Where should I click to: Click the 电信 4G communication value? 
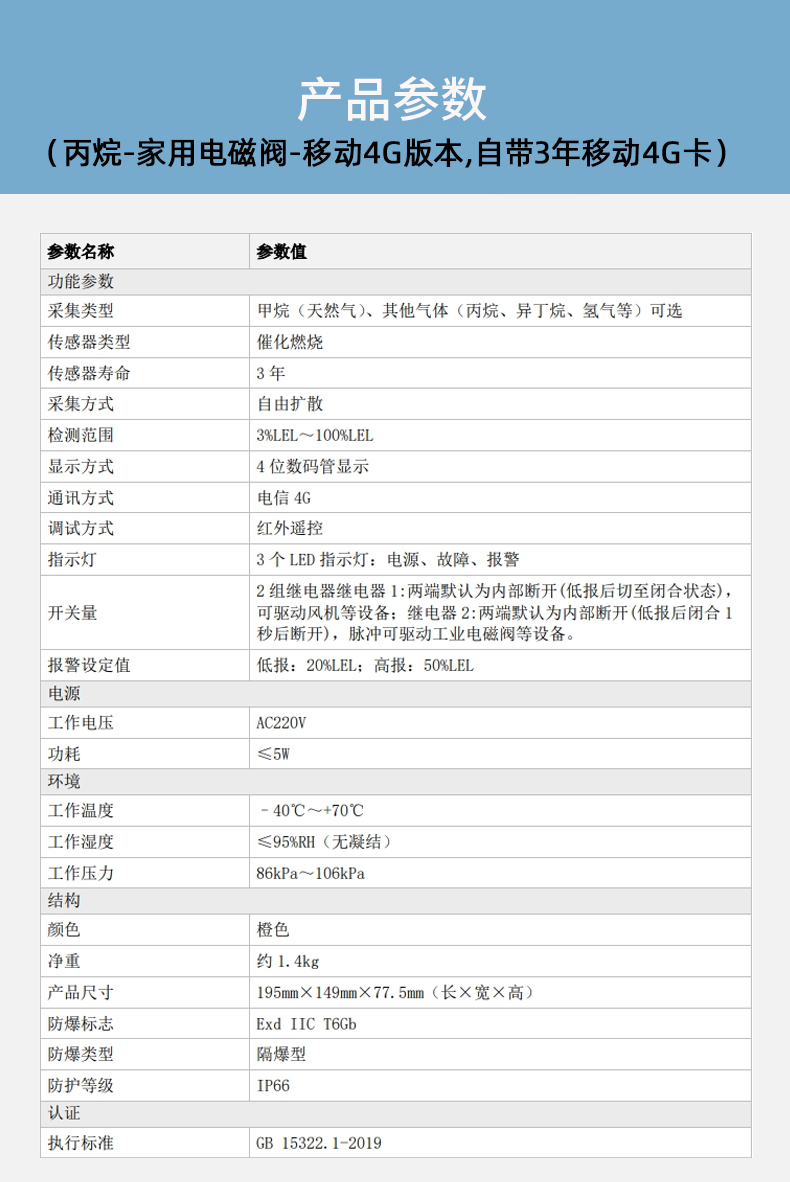click(284, 498)
